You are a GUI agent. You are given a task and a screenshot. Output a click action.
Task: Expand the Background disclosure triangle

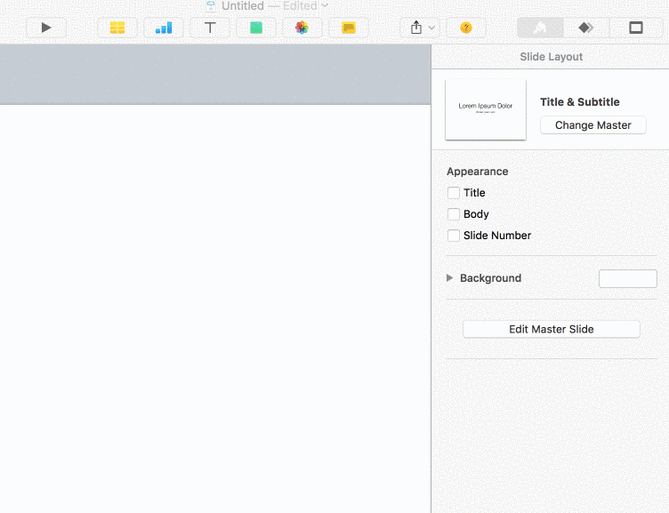pos(450,278)
